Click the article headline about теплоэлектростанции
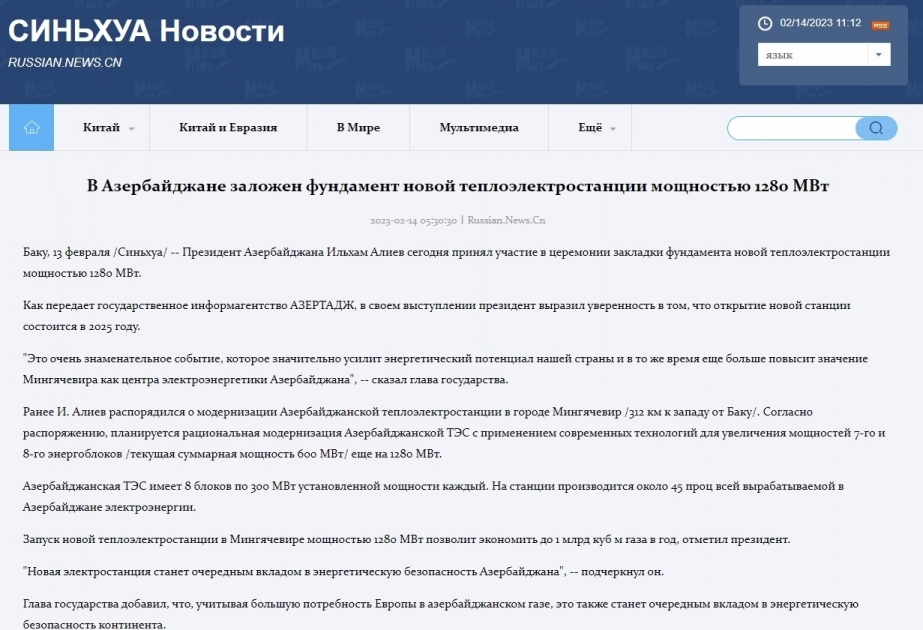 tap(458, 186)
